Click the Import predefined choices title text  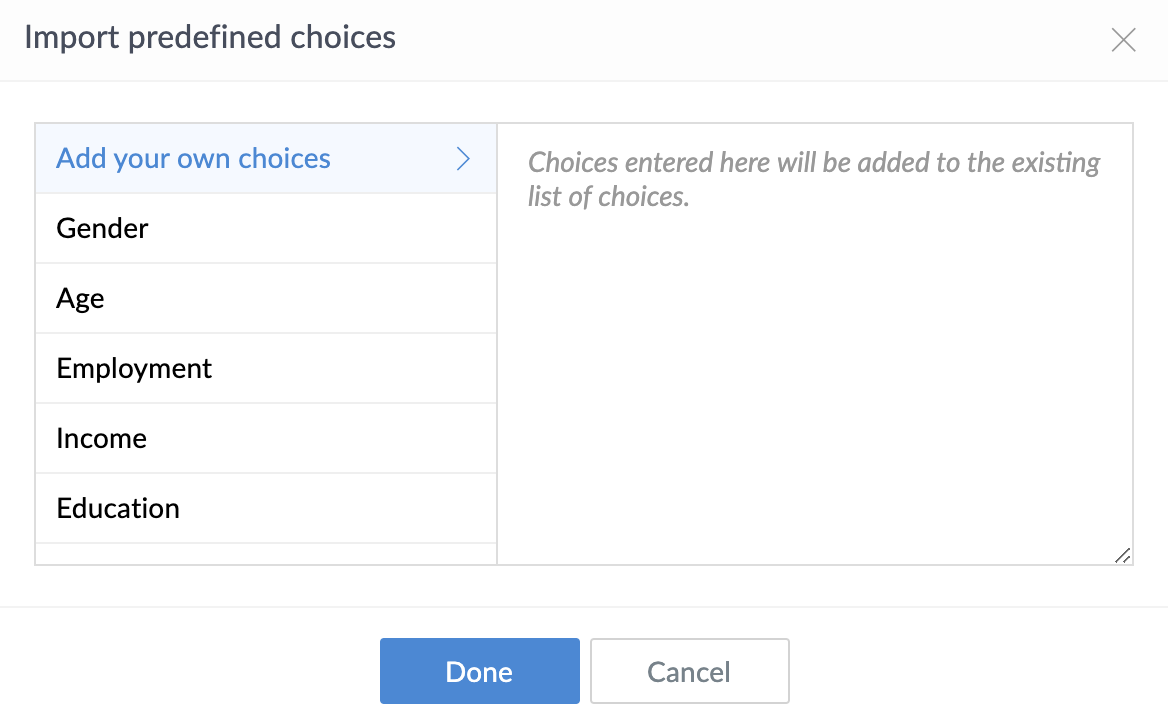(x=210, y=38)
